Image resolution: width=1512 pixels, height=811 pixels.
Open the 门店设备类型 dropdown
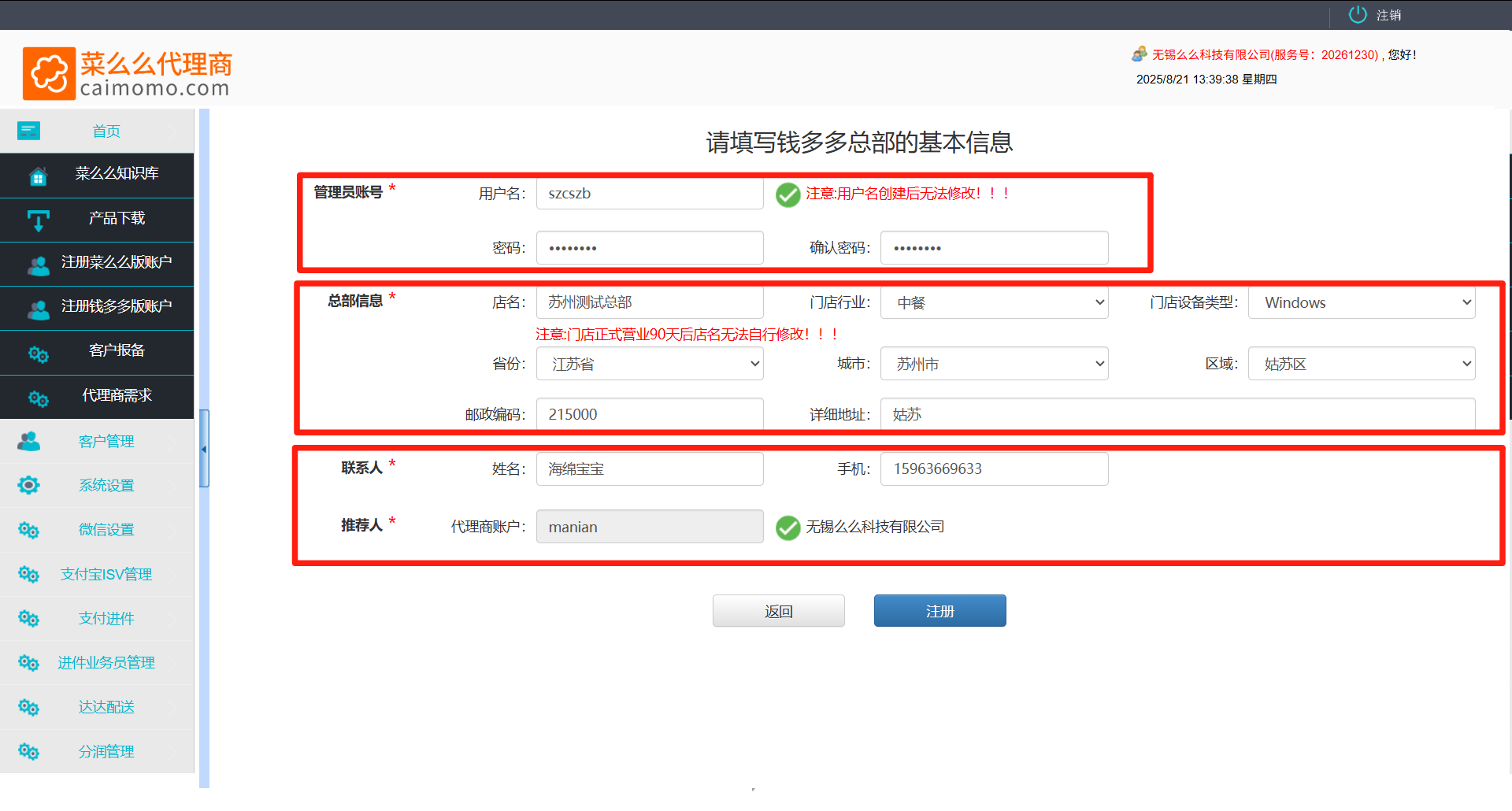[x=1362, y=302]
